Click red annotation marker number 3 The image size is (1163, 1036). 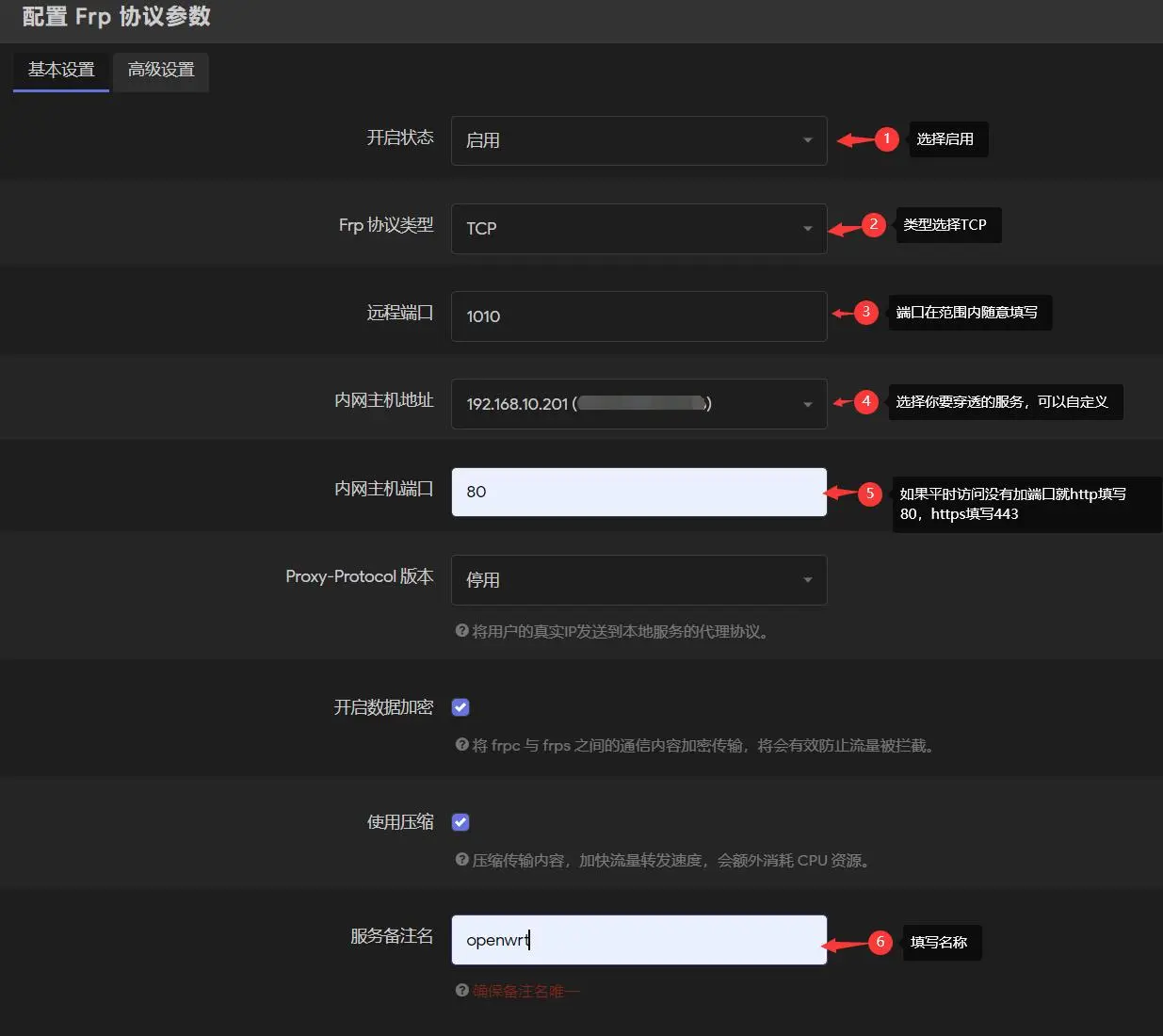(x=866, y=313)
